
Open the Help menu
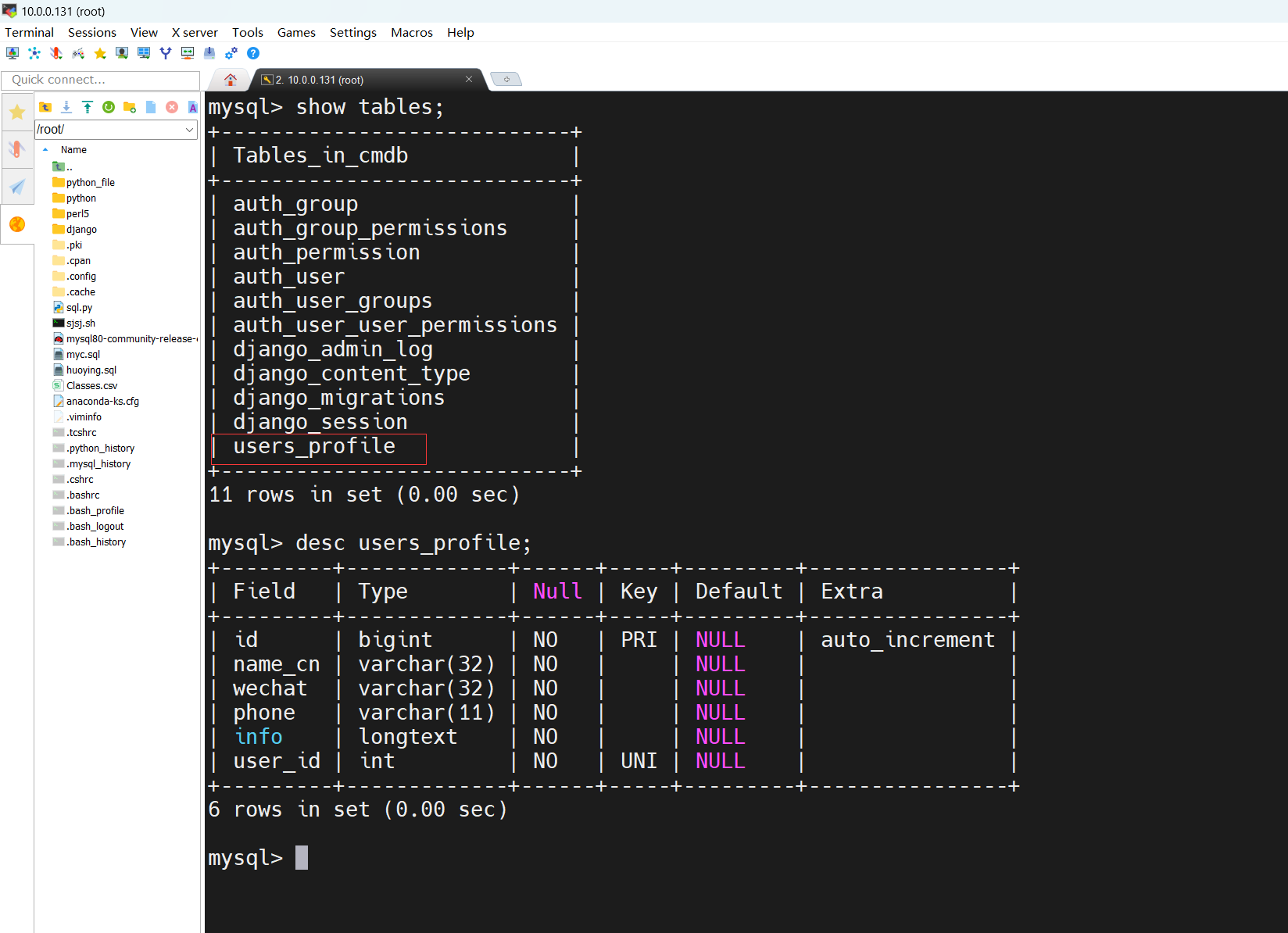pyautogui.click(x=460, y=32)
